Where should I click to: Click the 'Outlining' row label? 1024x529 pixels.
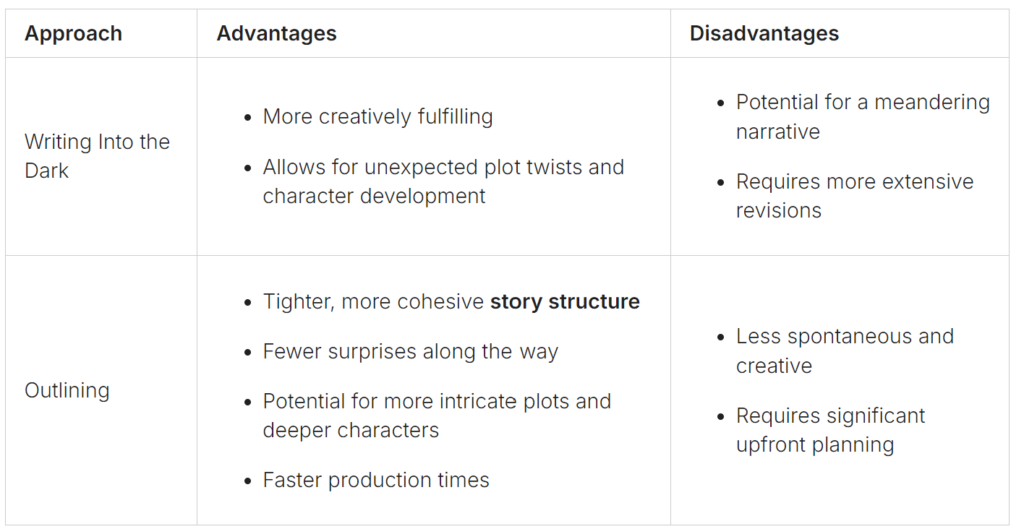(67, 391)
